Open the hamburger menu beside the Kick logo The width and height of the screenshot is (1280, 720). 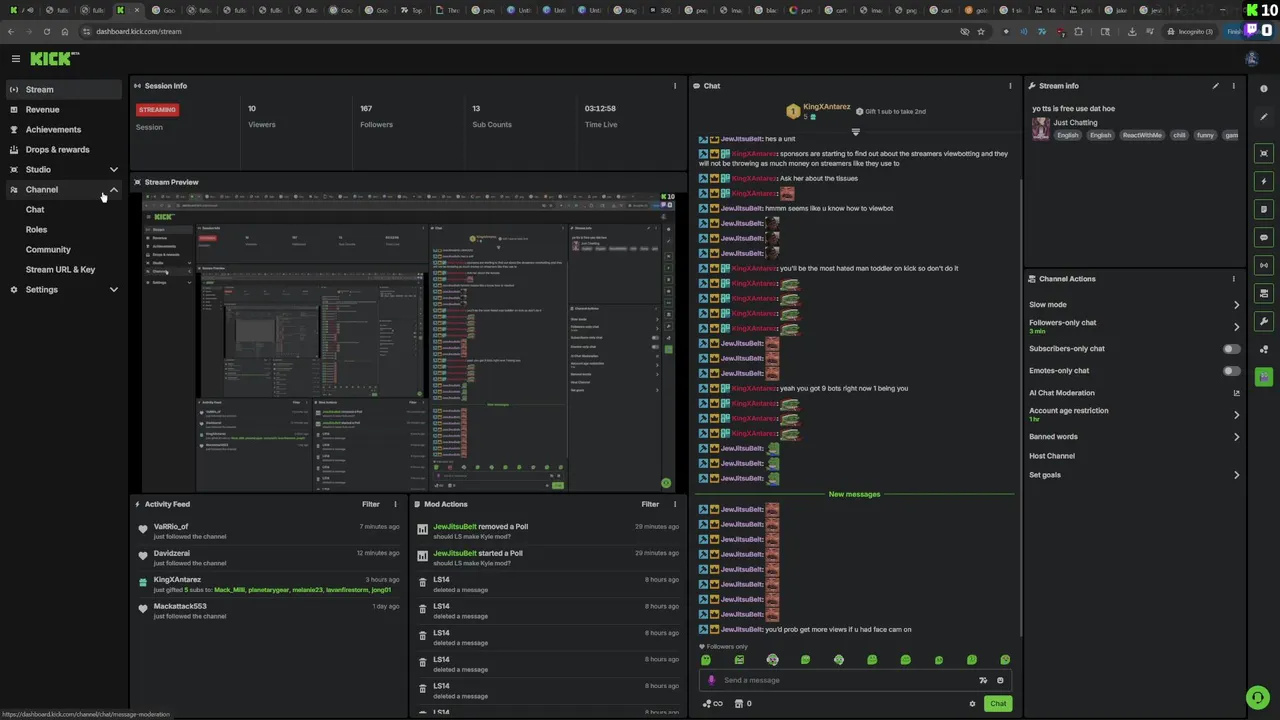15,59
